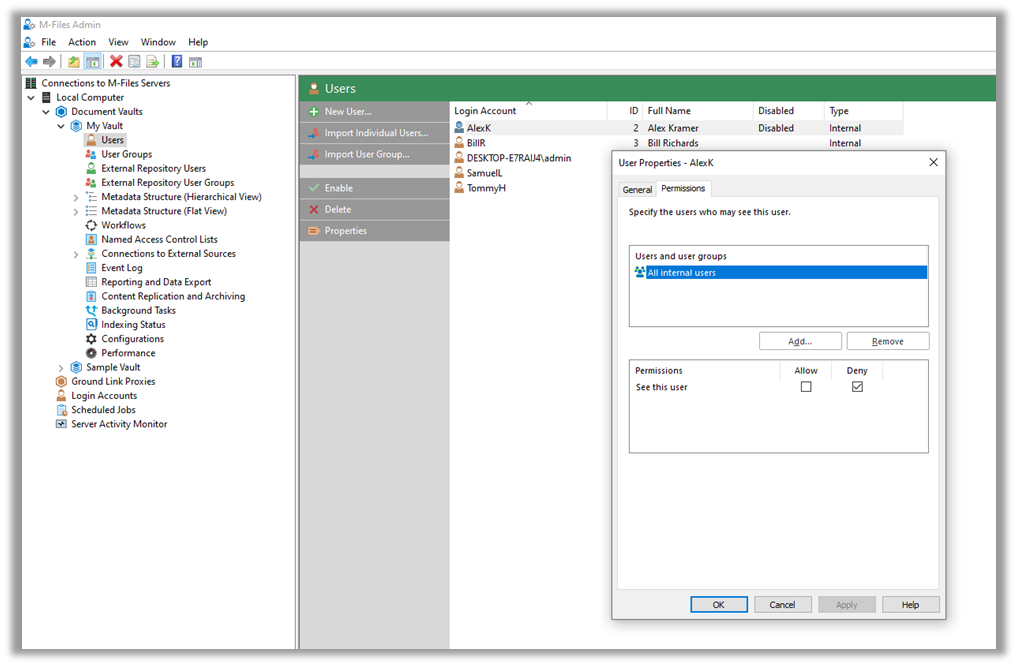The image size is (1017, 666).
Task: Click the red X Delete toolbar icon
Action: 116,62
